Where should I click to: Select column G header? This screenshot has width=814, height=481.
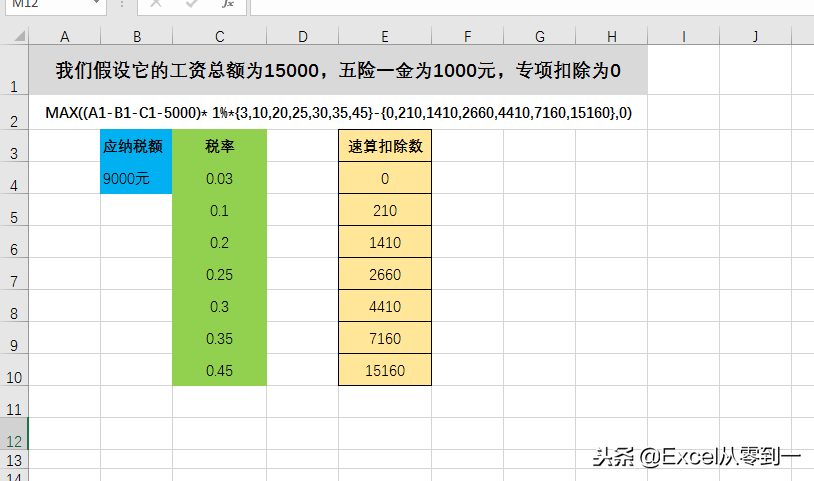pyautogui.click(x=539, y=36)
